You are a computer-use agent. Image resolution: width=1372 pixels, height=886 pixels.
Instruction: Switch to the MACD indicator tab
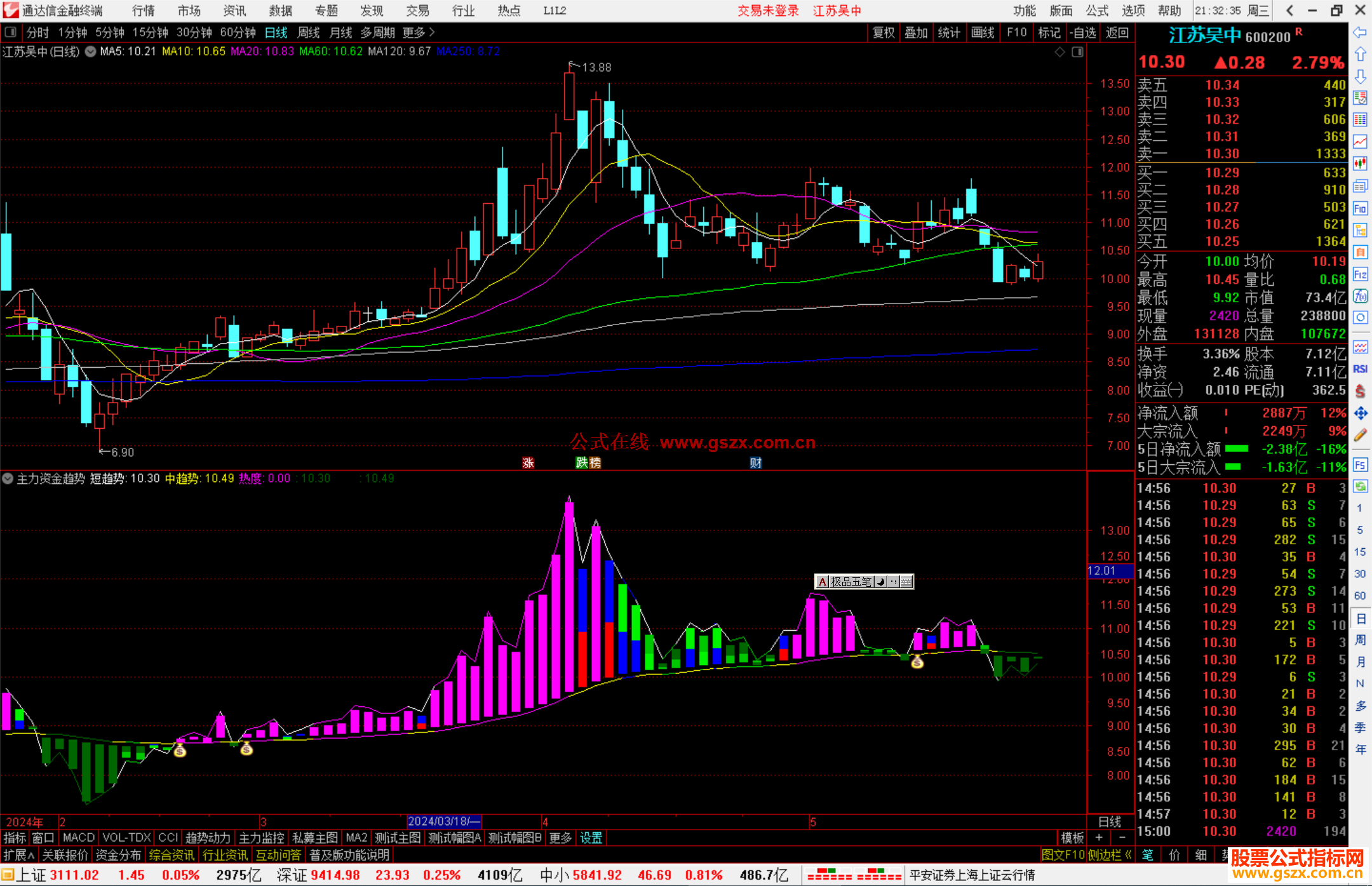click(78, 838)
